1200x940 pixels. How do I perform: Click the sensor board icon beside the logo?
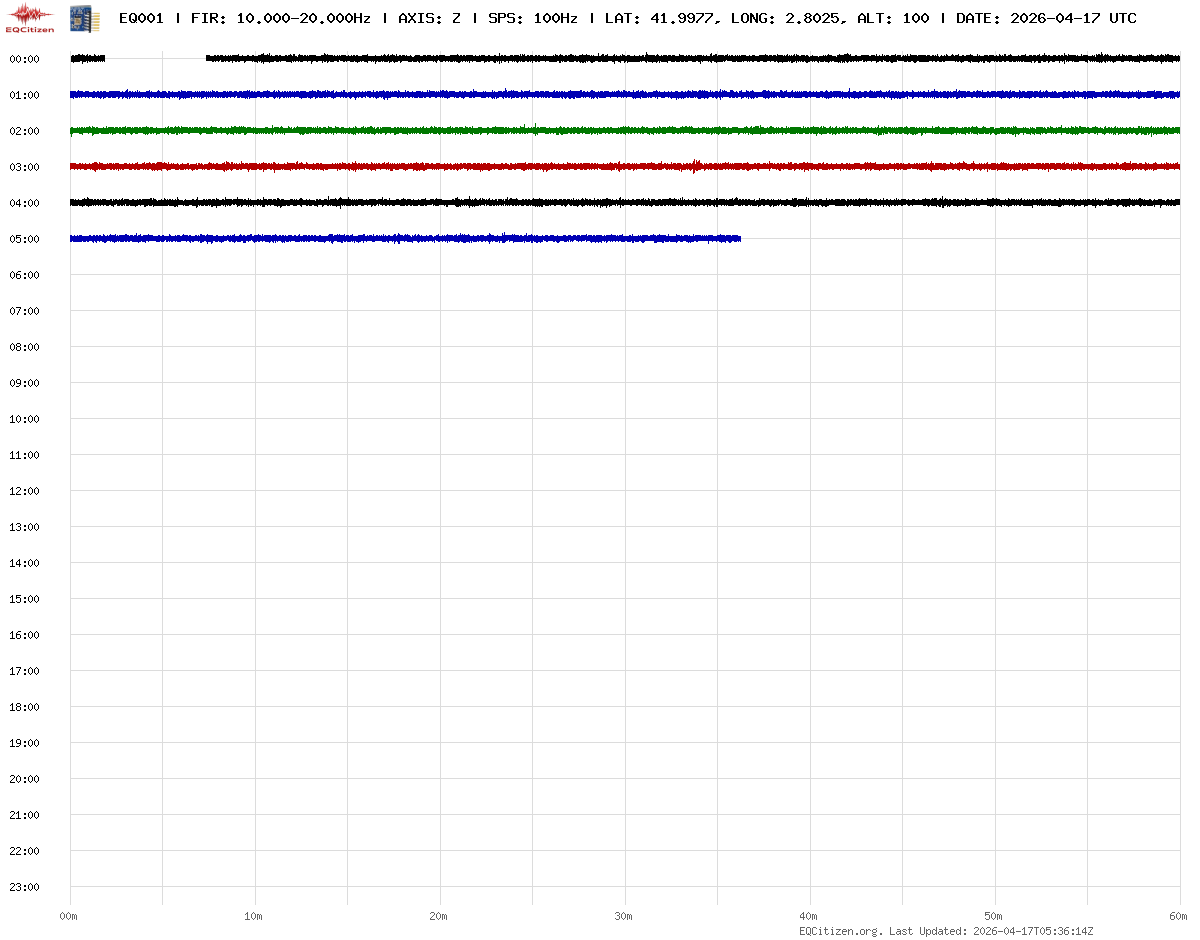point(79,17)
